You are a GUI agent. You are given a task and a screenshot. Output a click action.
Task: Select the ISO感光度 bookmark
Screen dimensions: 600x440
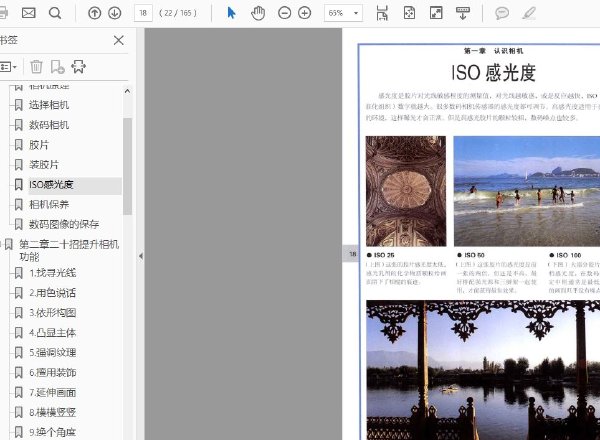[51, 185]
